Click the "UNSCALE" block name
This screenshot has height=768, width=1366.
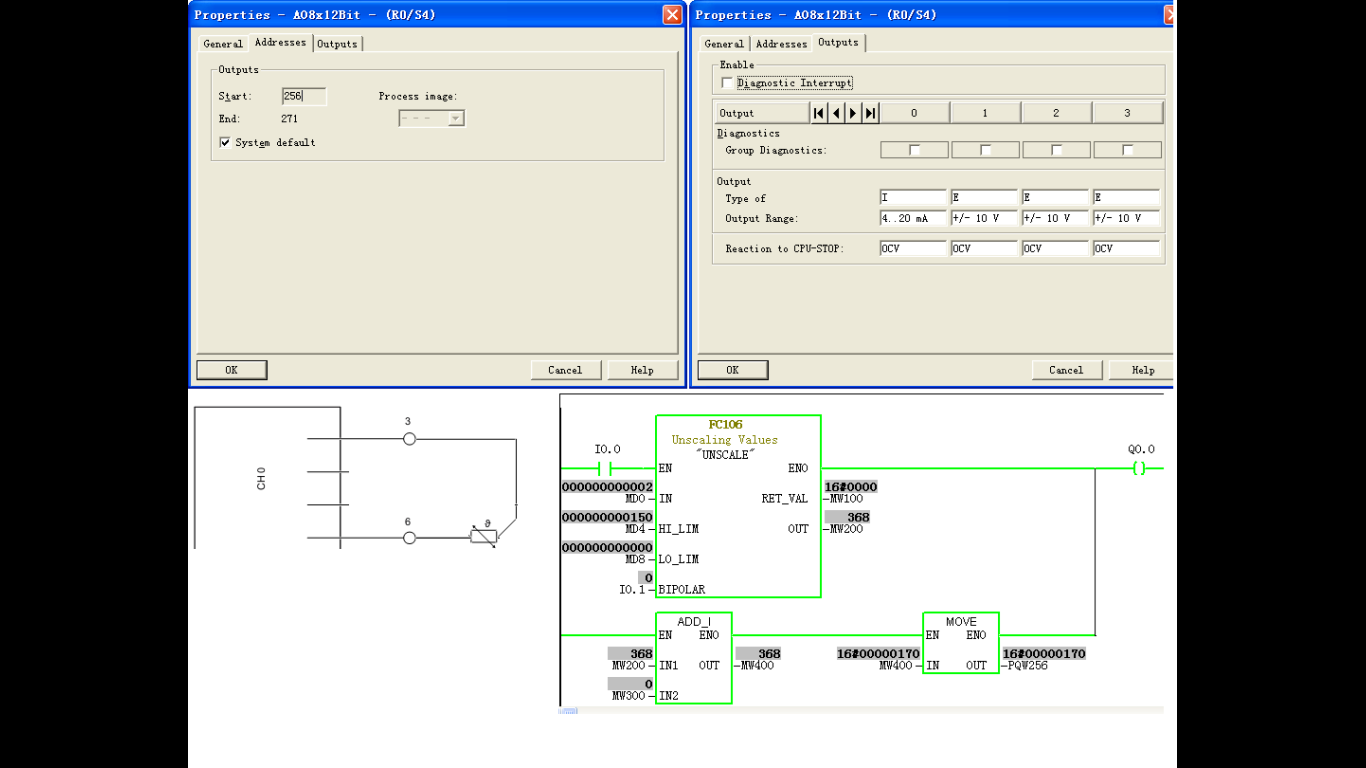725,454
